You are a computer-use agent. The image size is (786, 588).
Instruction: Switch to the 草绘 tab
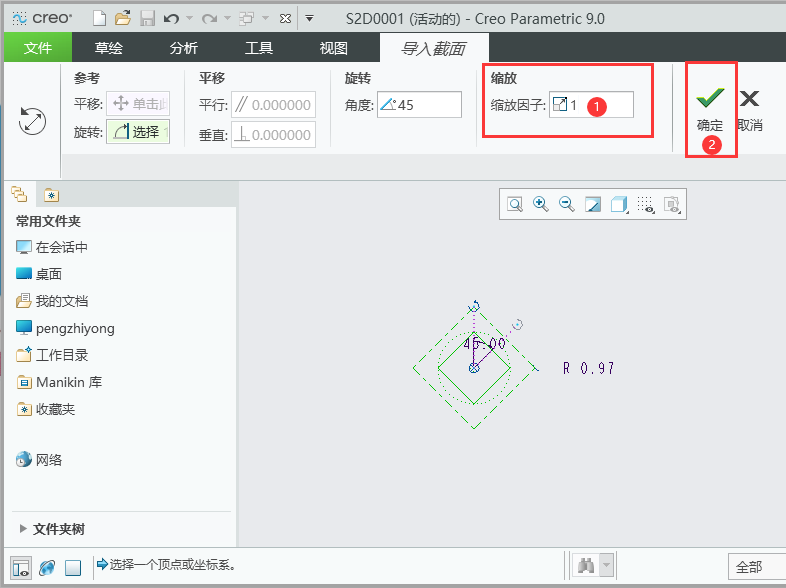(x=108, y=48)
